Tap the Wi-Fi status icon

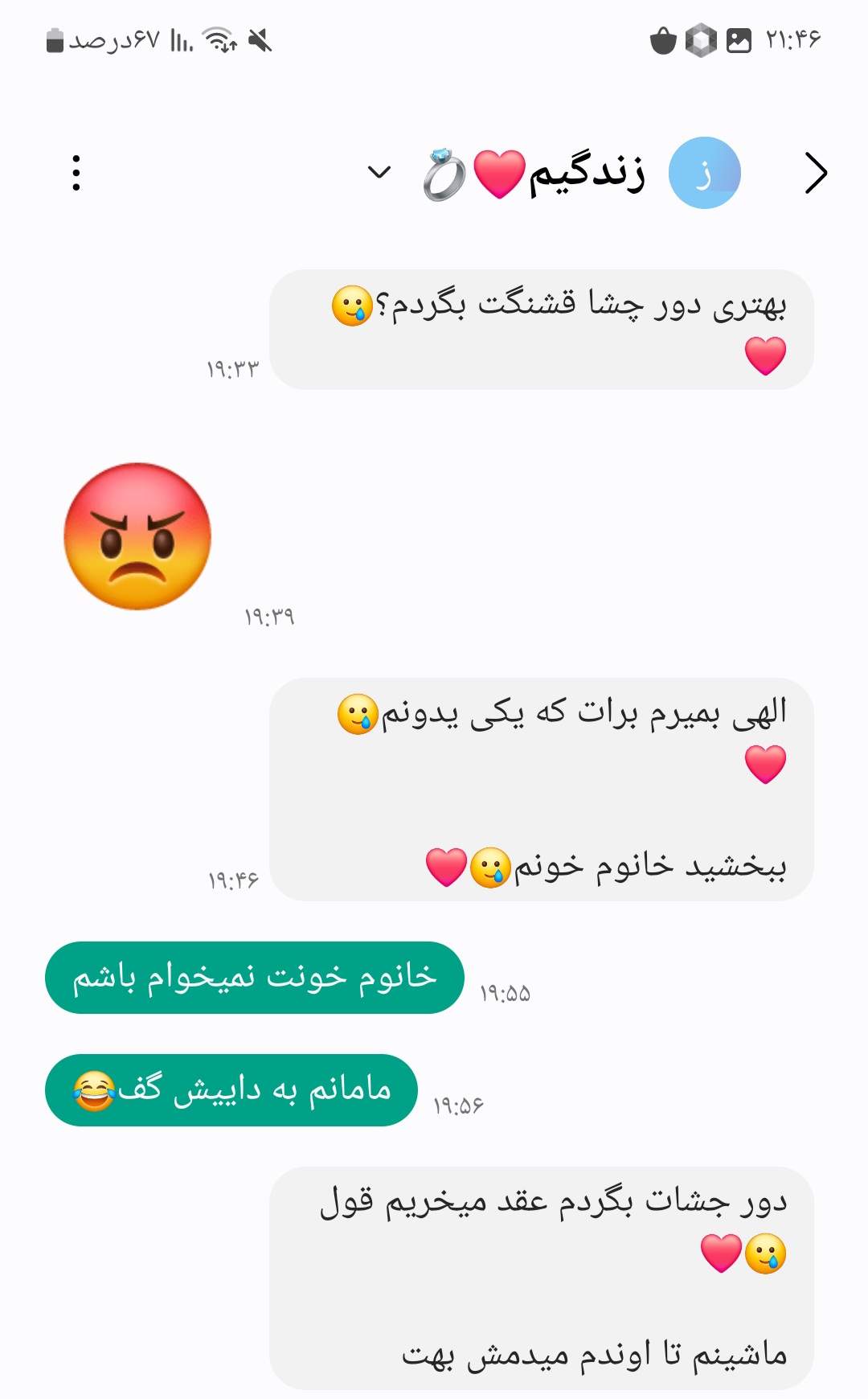tap(219, 39)
